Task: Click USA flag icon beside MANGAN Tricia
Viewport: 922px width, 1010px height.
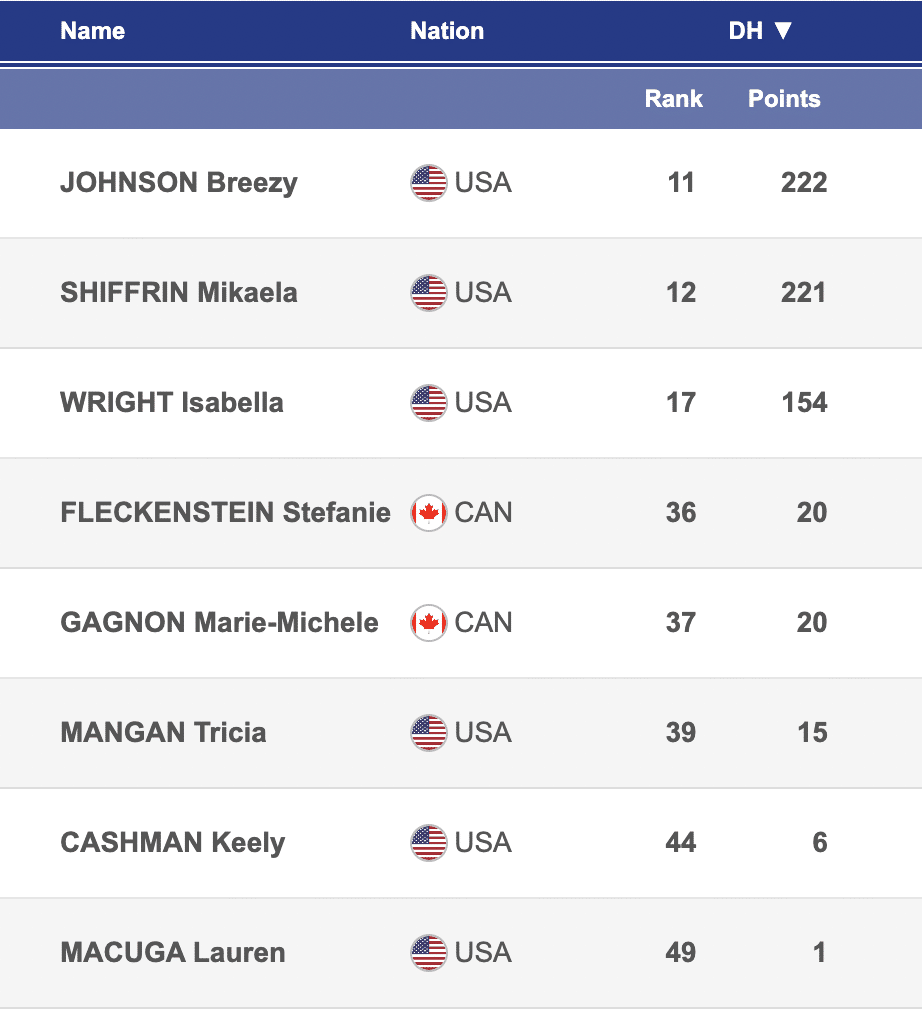Action: pos(428,733)
